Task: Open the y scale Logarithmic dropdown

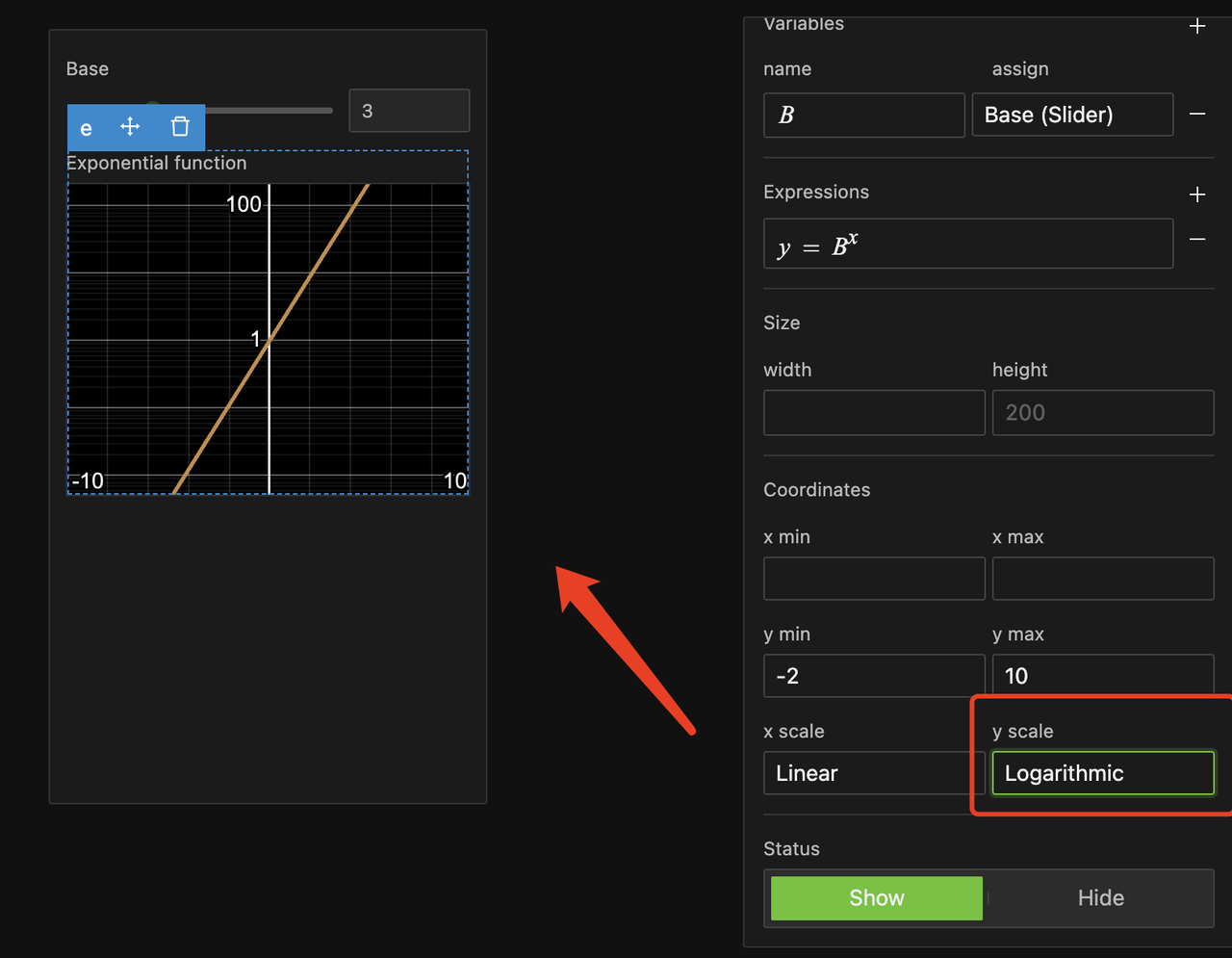Action: [1102, 773]
